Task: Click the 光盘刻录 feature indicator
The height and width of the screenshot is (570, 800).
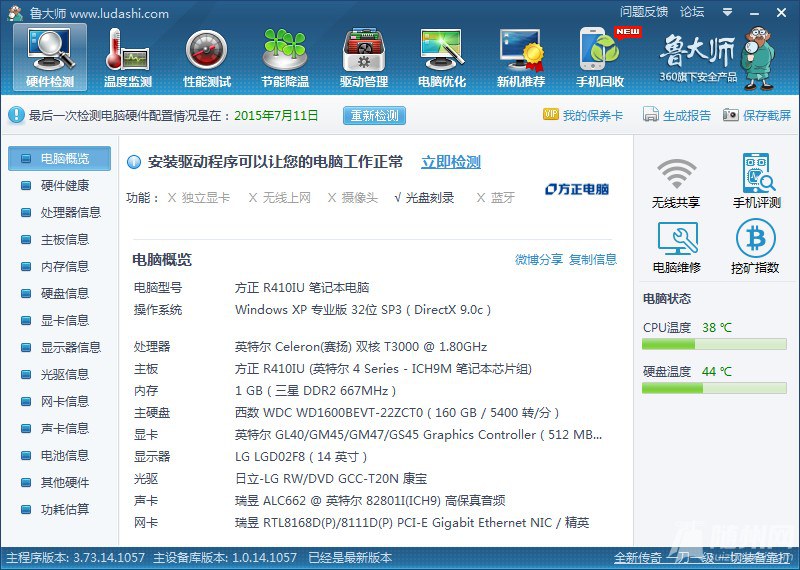Action: 424,197
